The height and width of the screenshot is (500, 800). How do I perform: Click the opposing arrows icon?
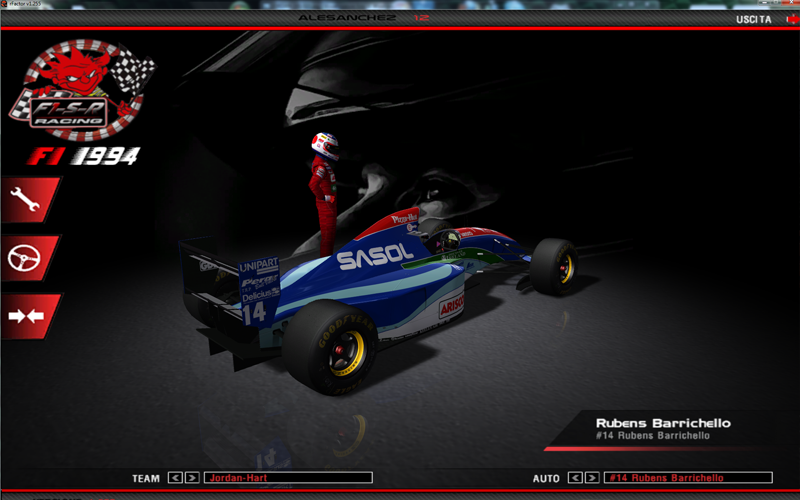(x=27, y=316)
